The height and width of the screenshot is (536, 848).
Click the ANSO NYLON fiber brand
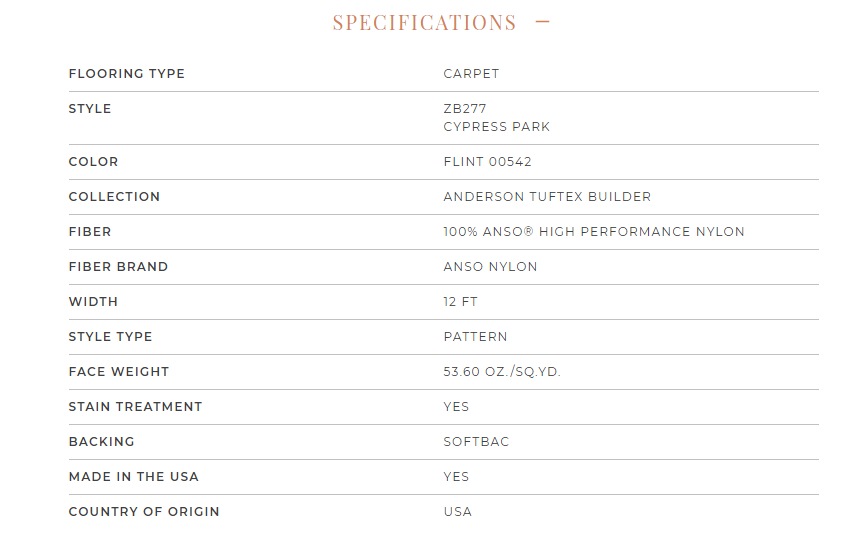pyautogui.click(x=490, y=267)
